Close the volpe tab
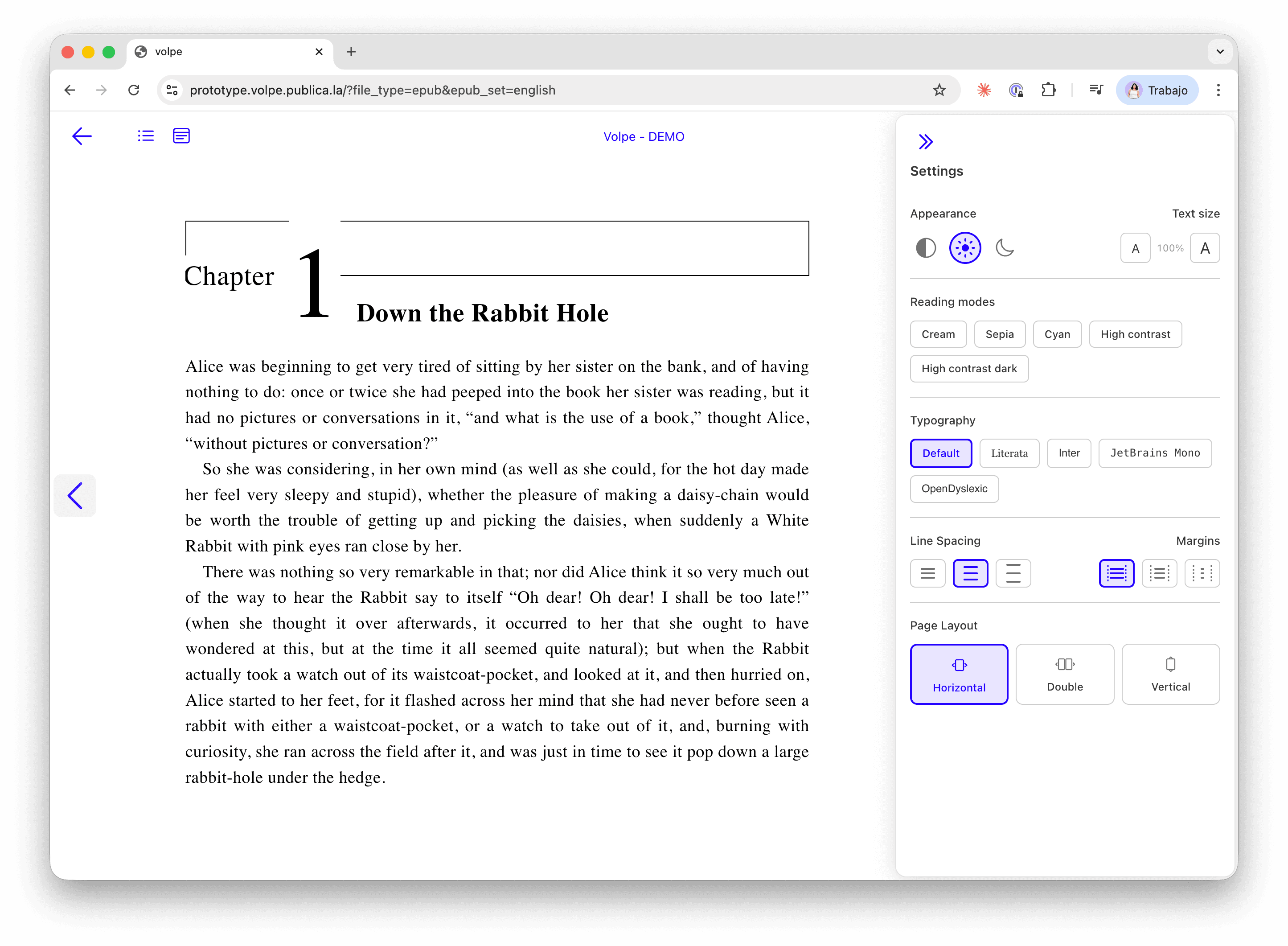The height and width of the screenshot is (946, 1288). pyautogui.click(x=319, y=52)
